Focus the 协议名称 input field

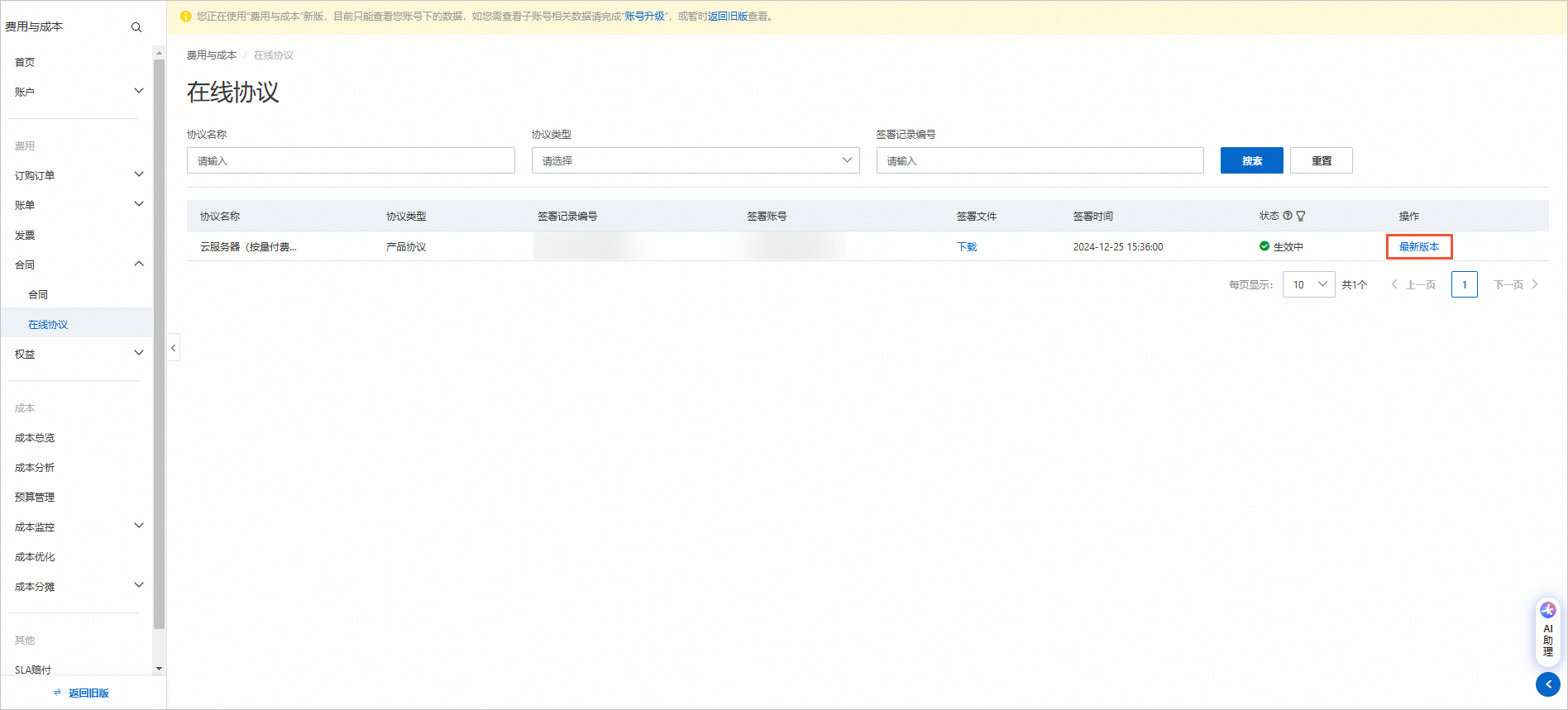click(x=351, y=160)
